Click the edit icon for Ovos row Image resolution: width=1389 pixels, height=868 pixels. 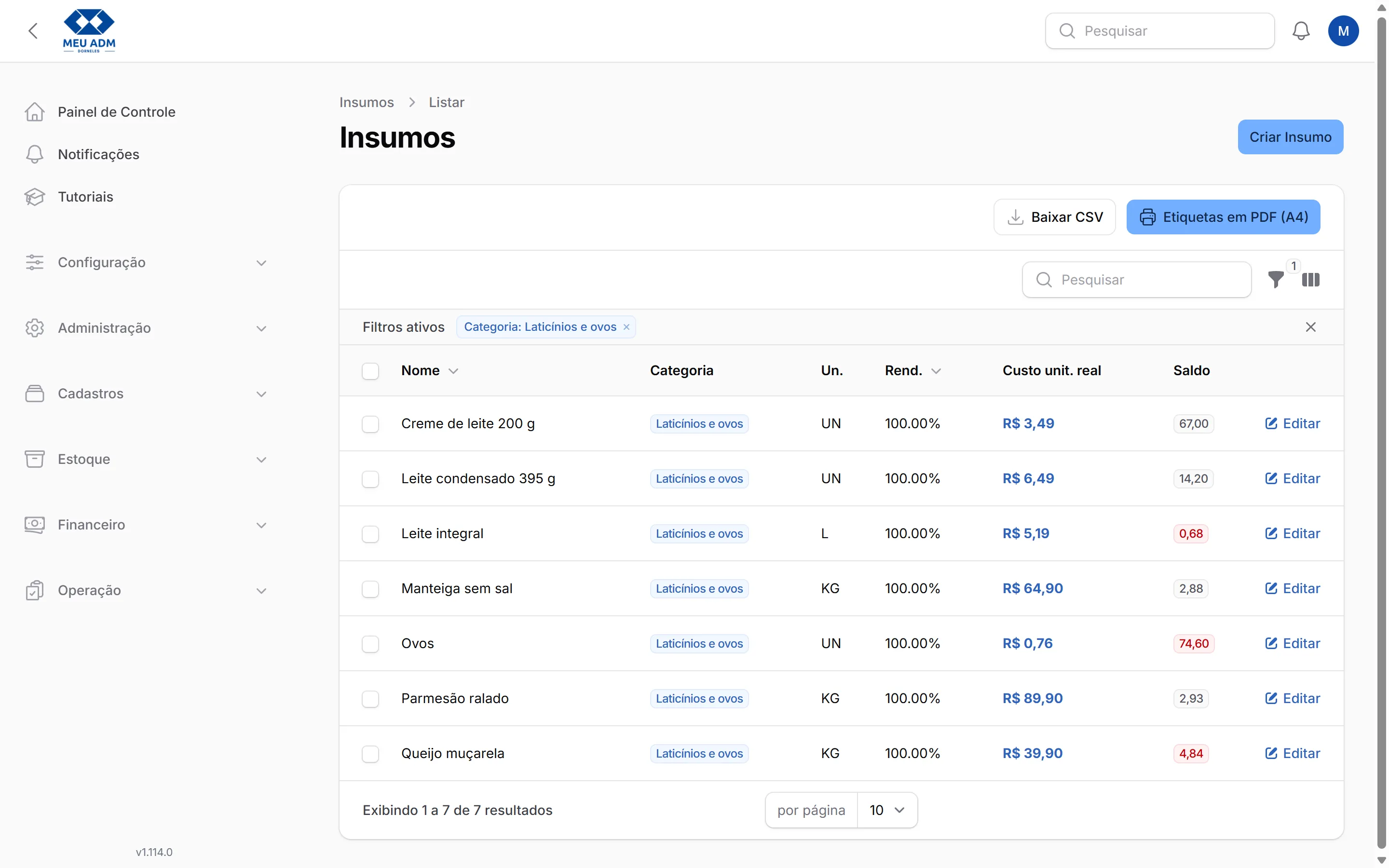tap(1271, 644)
